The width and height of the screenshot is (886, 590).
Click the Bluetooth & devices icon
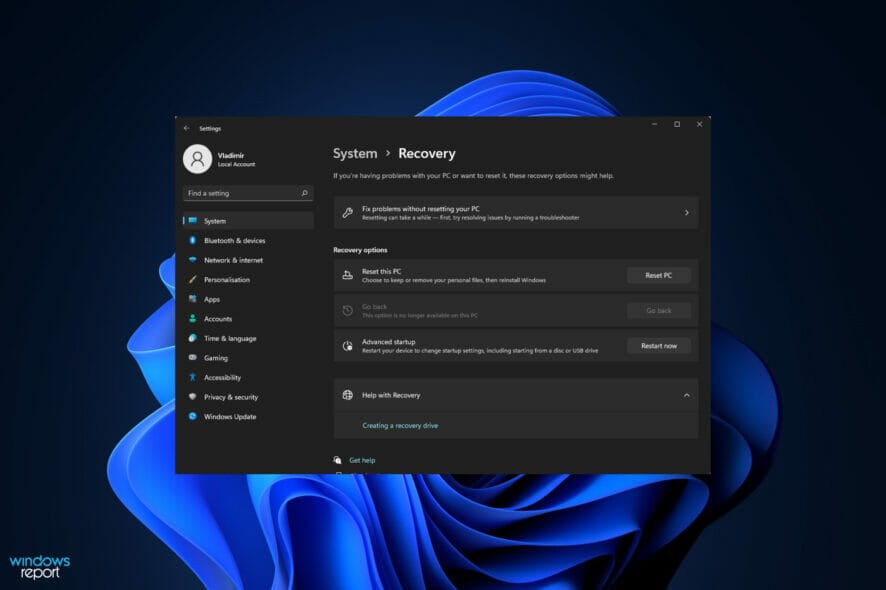(193, 240)
